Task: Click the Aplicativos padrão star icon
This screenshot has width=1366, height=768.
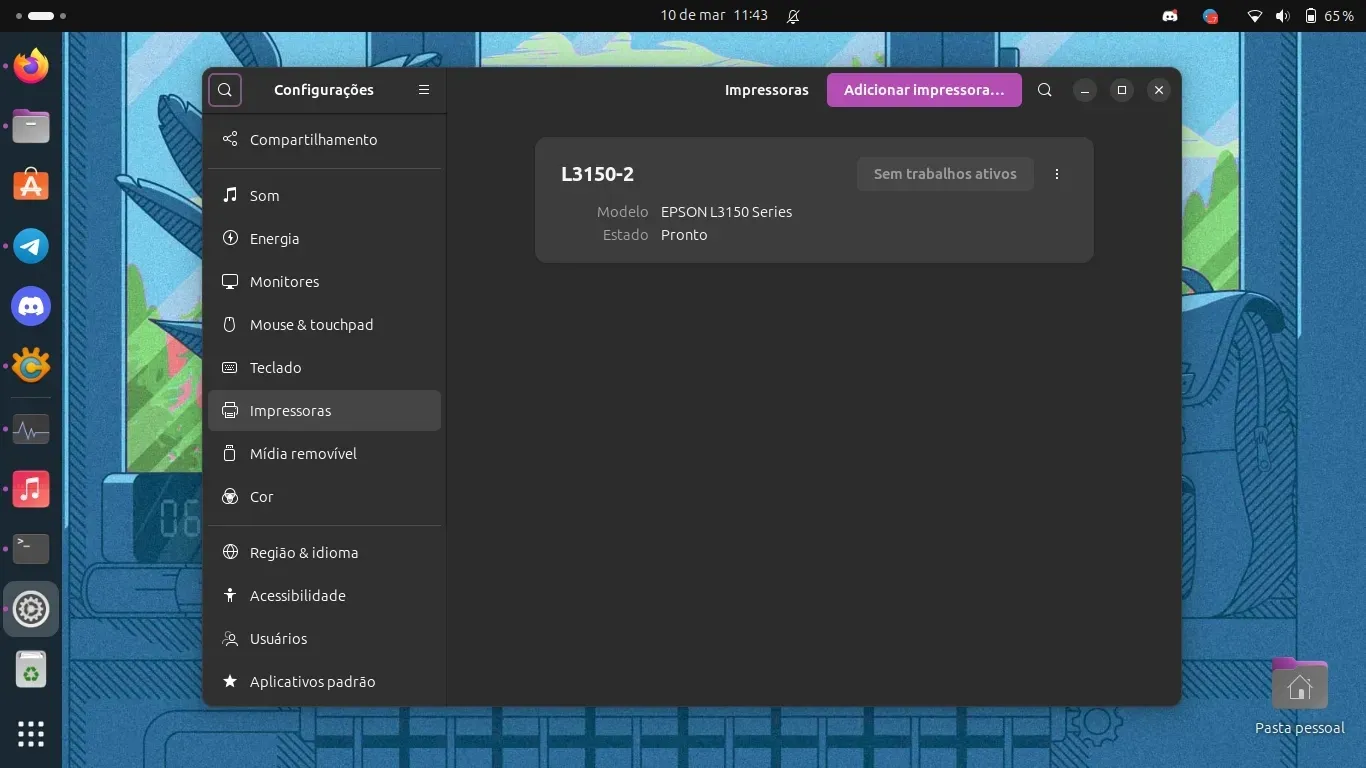Action: pyautogui.click(x=230, y=682)
